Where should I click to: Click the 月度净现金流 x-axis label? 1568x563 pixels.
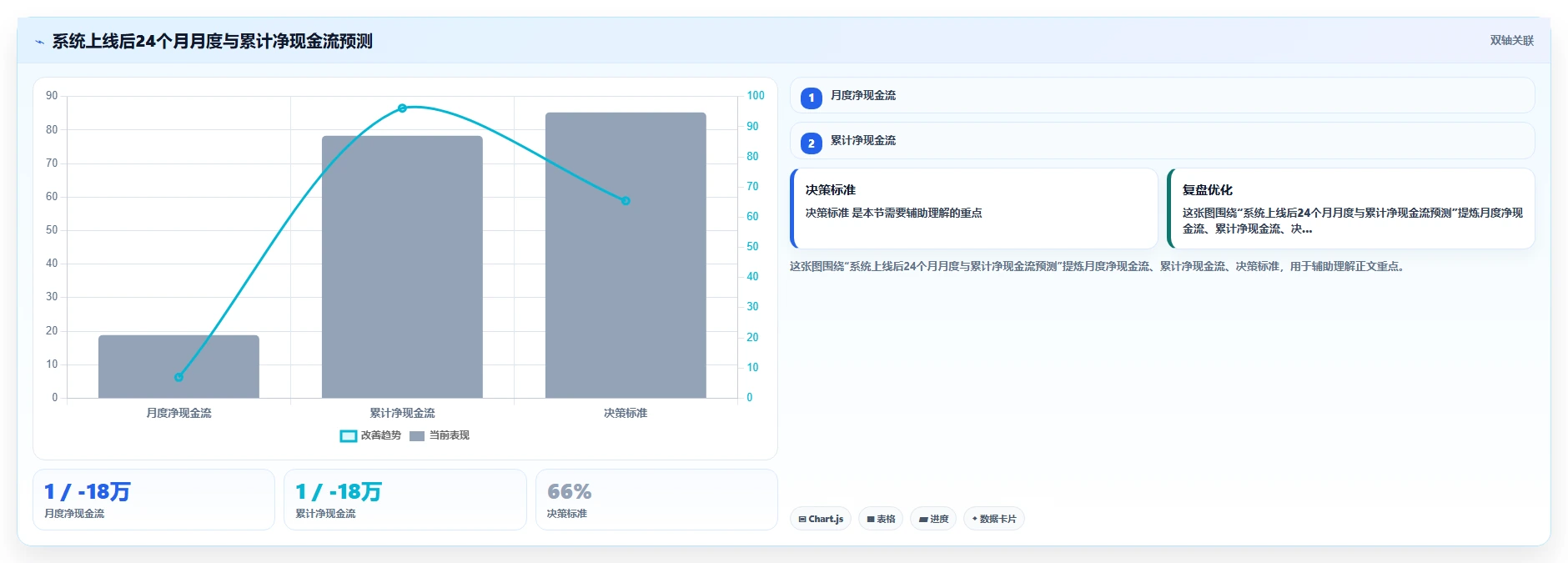click(x=178, y=413)
